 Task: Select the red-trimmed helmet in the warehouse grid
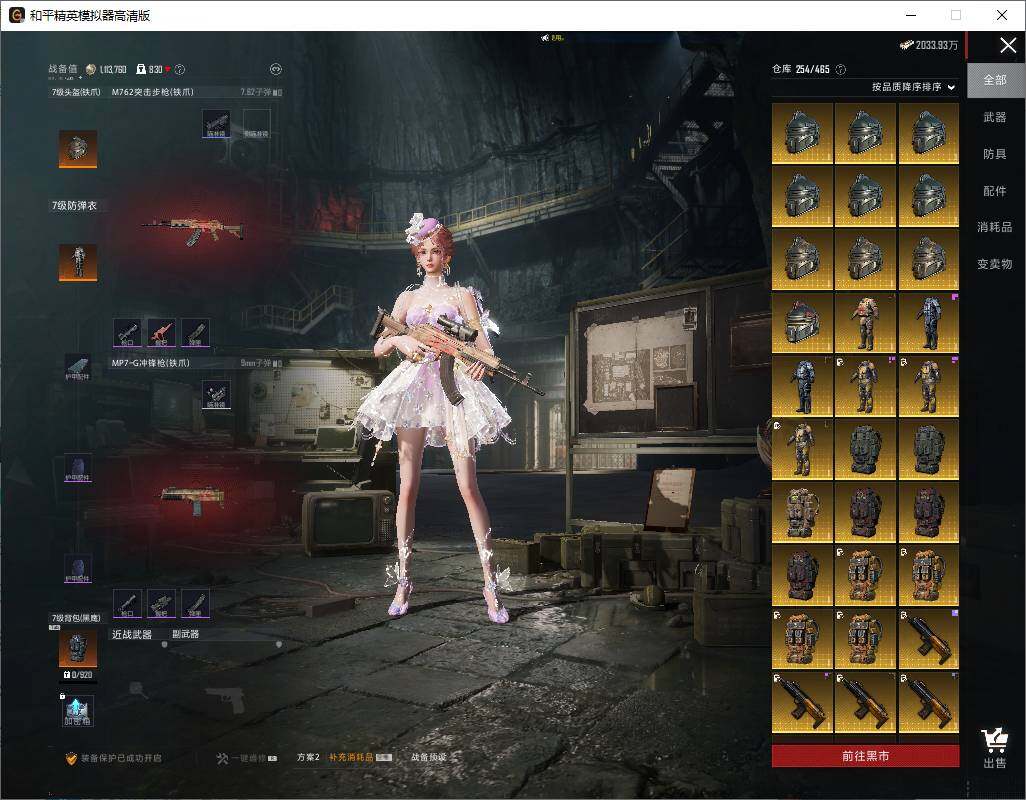tap(802, 323)
